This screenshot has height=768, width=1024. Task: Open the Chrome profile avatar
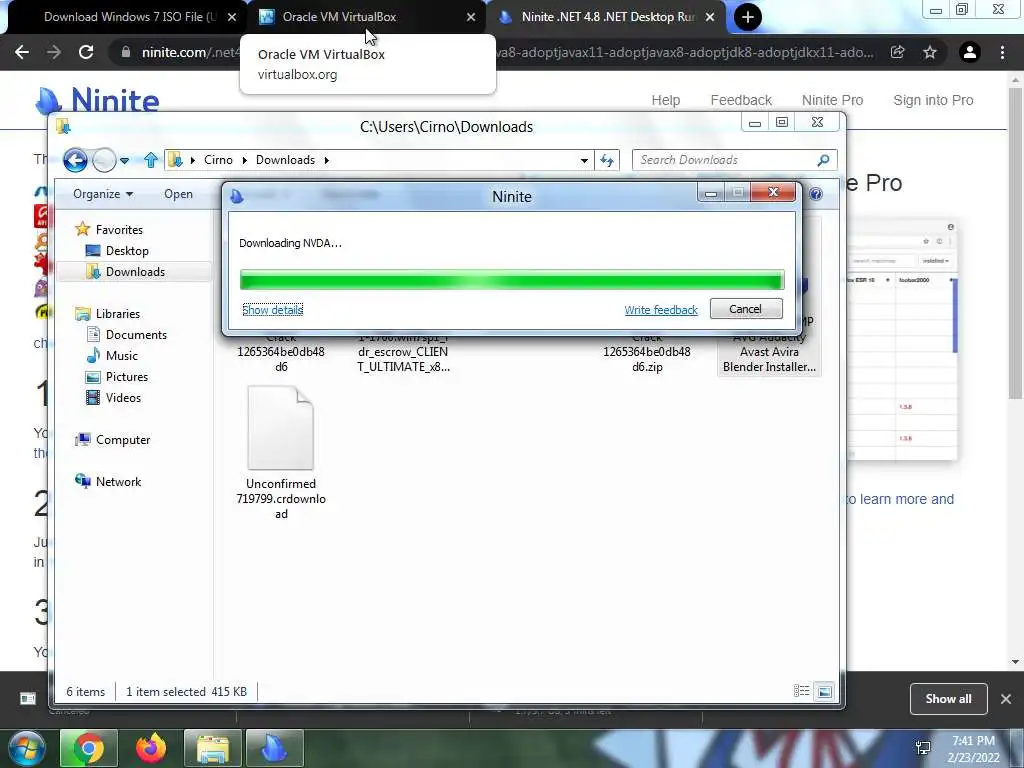pos(970,52)
